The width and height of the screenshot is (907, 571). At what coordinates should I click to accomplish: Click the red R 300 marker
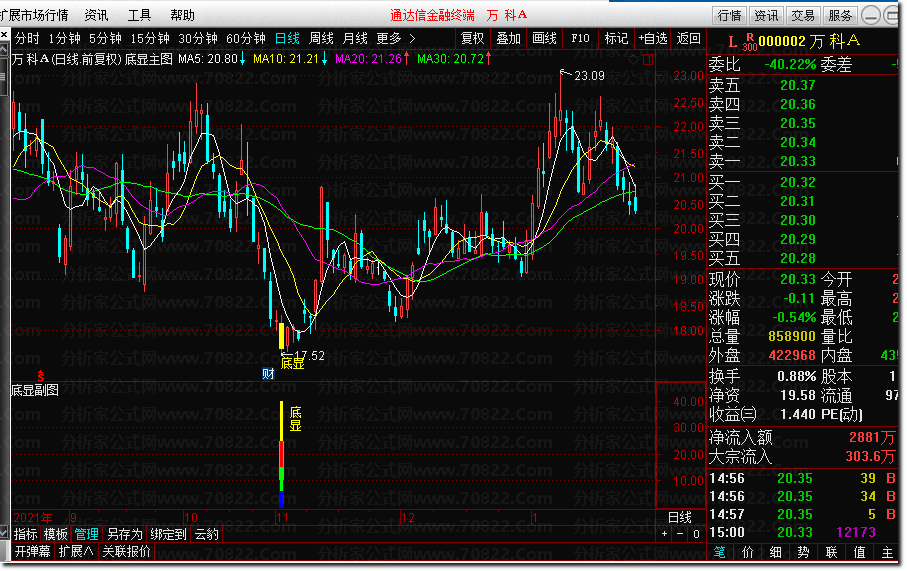[x=750, y=43]
